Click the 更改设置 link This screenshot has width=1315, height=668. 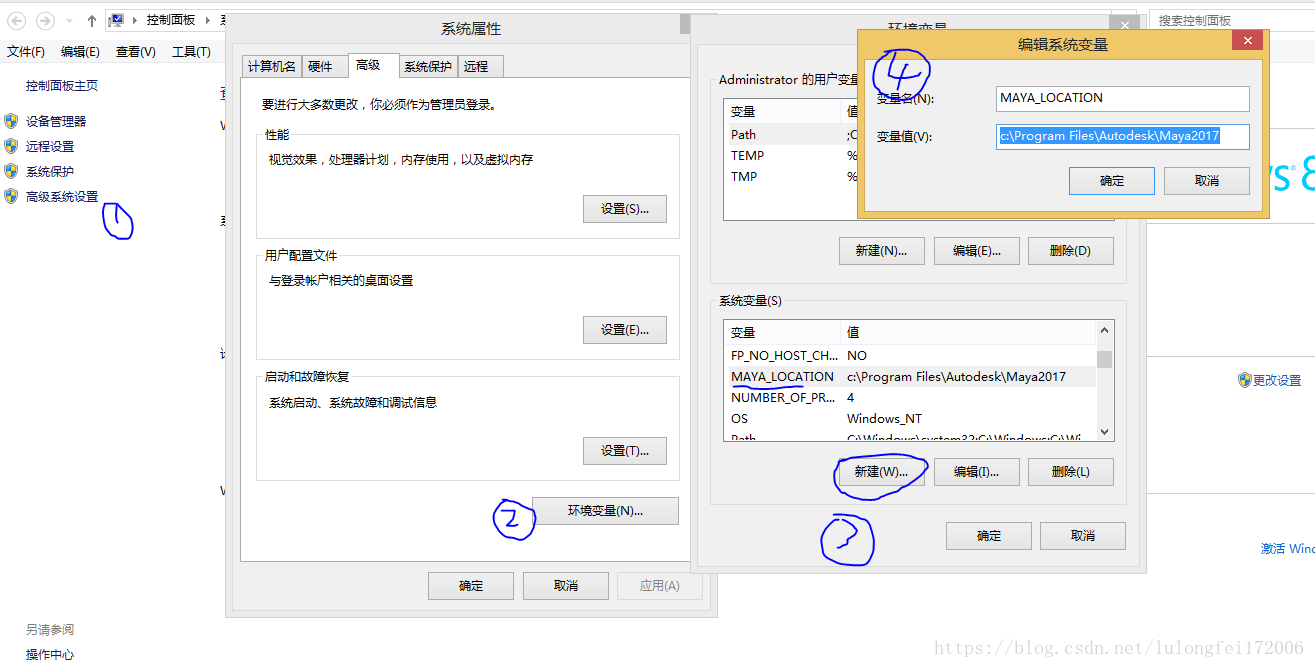[x=1277, y=380]
